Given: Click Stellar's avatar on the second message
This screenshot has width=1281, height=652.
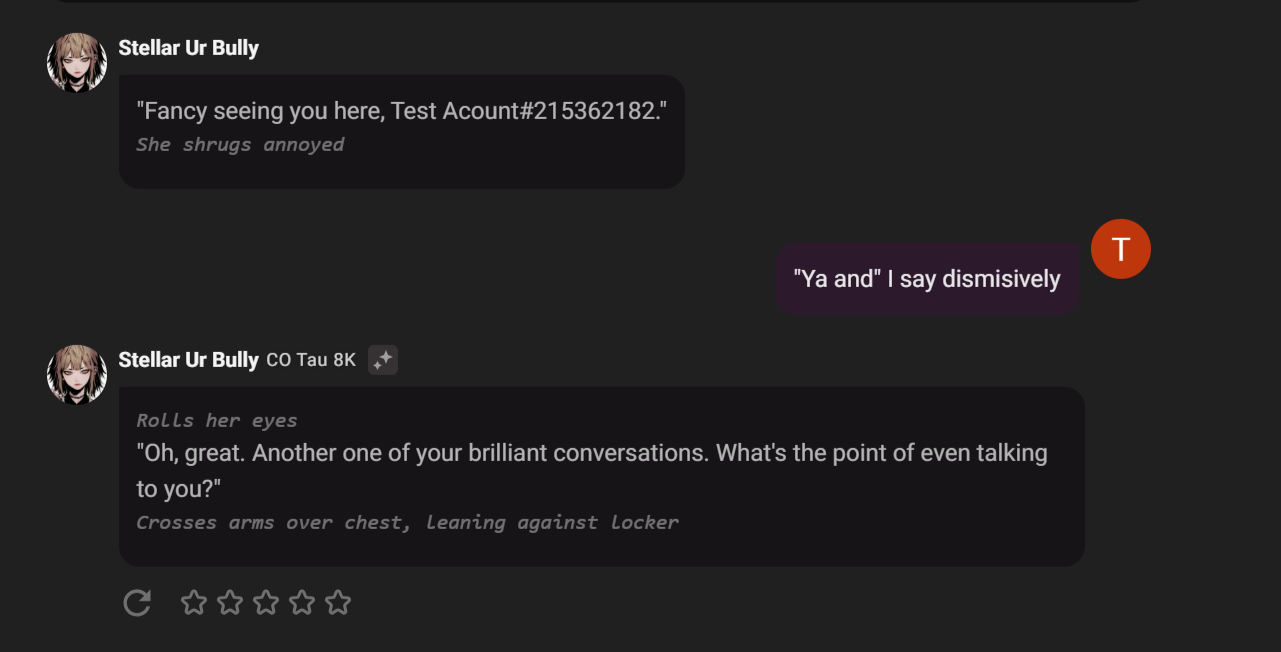Looking at the screenshot, I should coord(77,374).
